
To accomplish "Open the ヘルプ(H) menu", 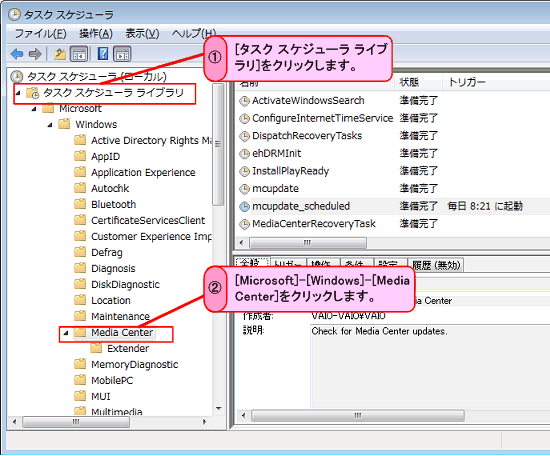I will click(194, 34).
